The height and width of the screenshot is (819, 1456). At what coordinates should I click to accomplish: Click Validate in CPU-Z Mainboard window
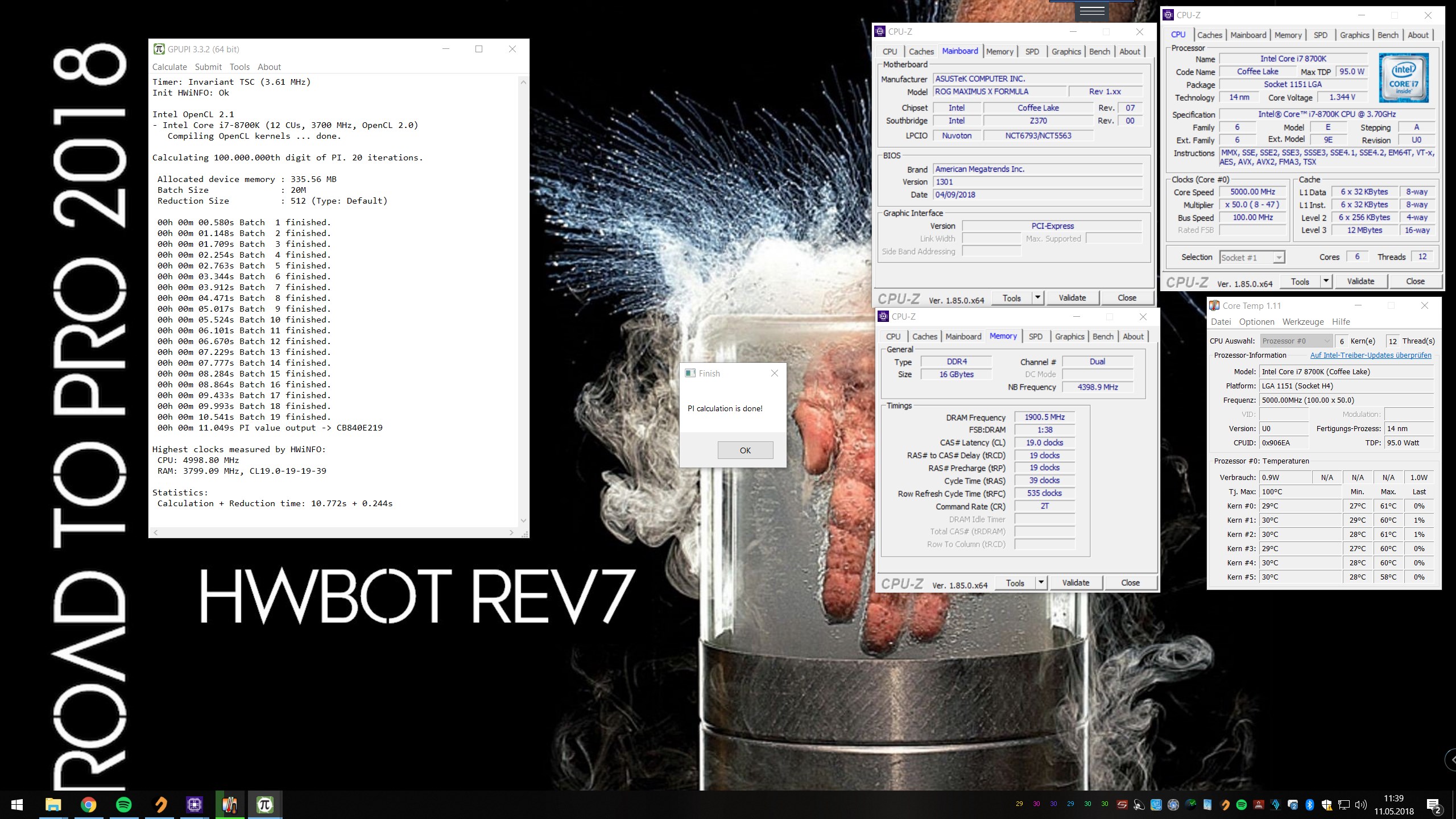1072,297
